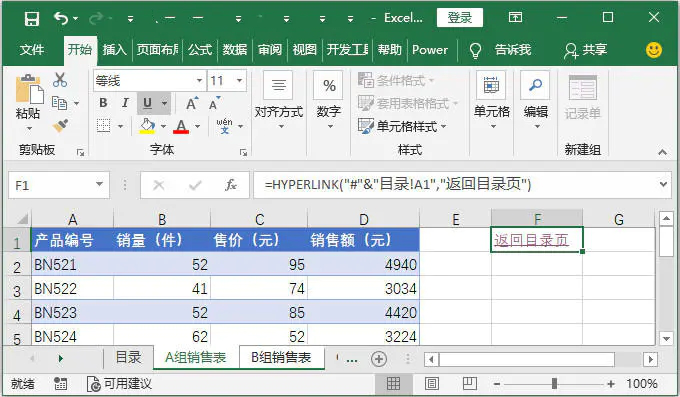The height and width of the screenshot is (397, 680).
Task: Click zoom in plus button
Action: pyautogui.click(x=611, y=384)
